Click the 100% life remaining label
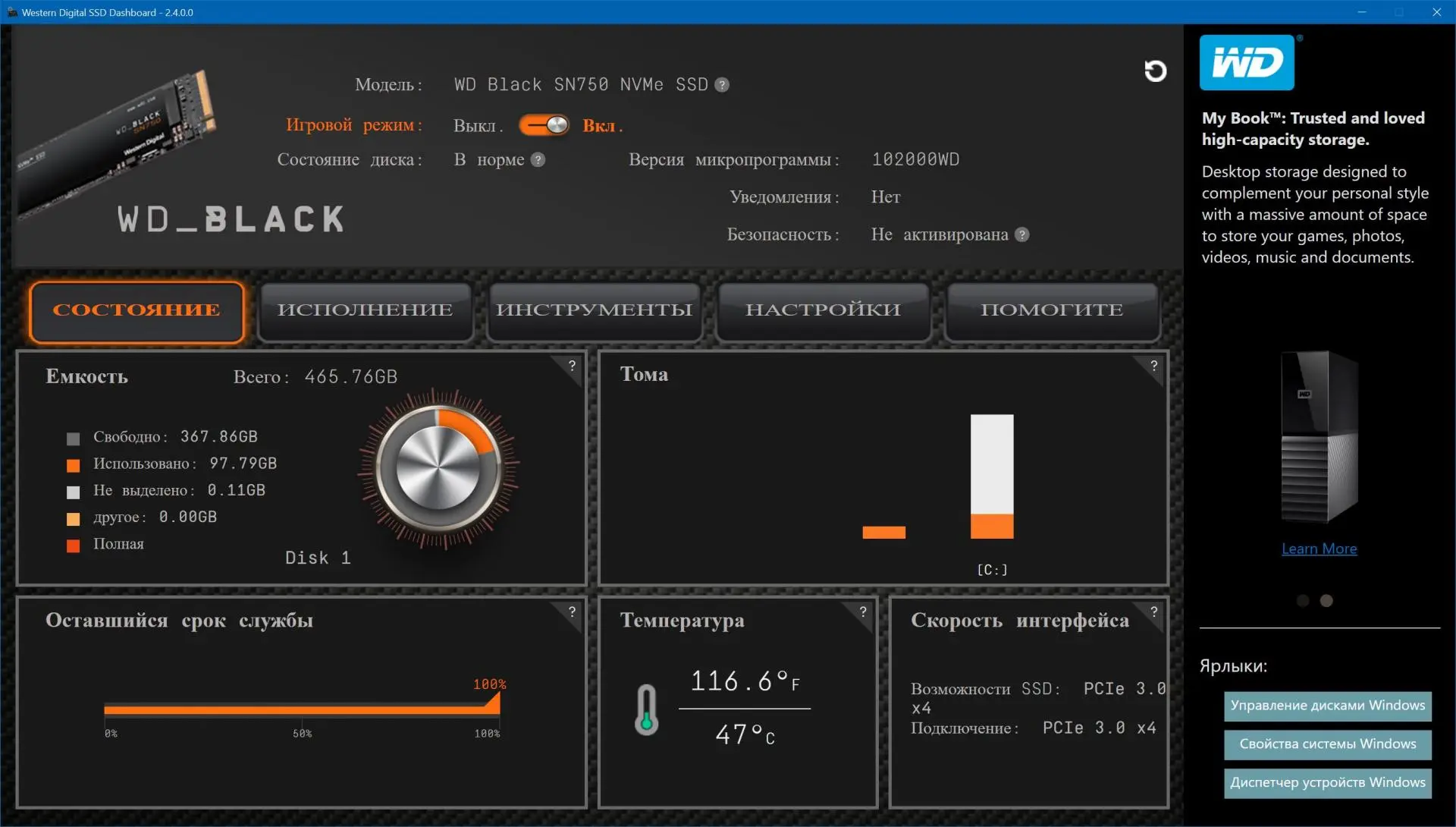 pyautogui.click(x=489, y=684)
